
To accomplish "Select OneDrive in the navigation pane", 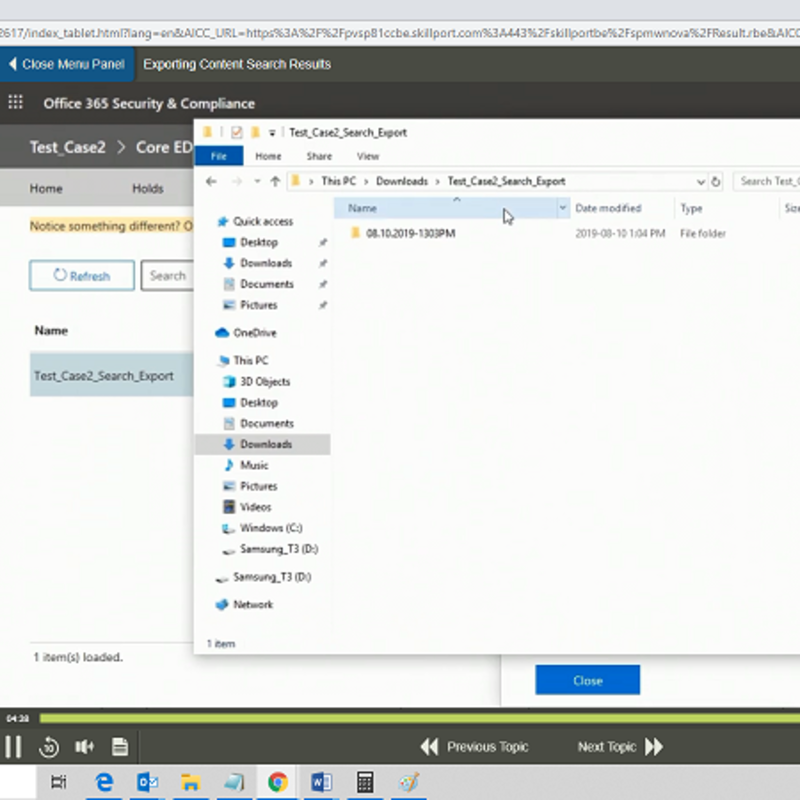I will [x=254, y=333].
